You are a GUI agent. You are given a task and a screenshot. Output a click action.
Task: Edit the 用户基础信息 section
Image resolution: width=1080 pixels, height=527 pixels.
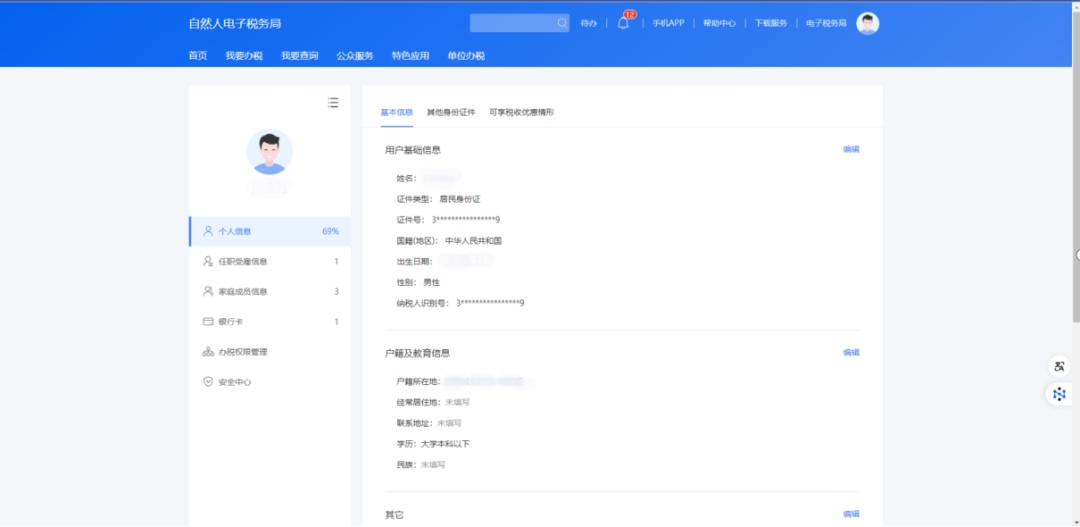click(851, 149)
